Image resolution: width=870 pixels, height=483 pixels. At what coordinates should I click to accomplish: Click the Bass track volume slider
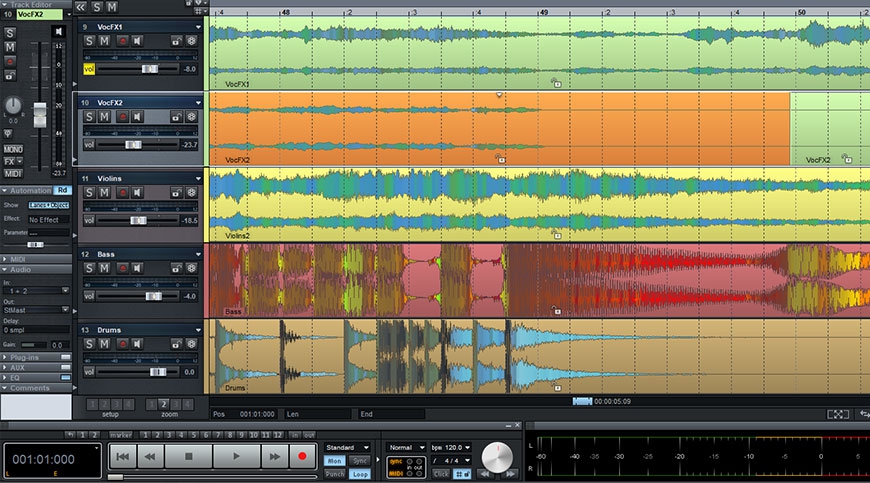coord(155,295)
